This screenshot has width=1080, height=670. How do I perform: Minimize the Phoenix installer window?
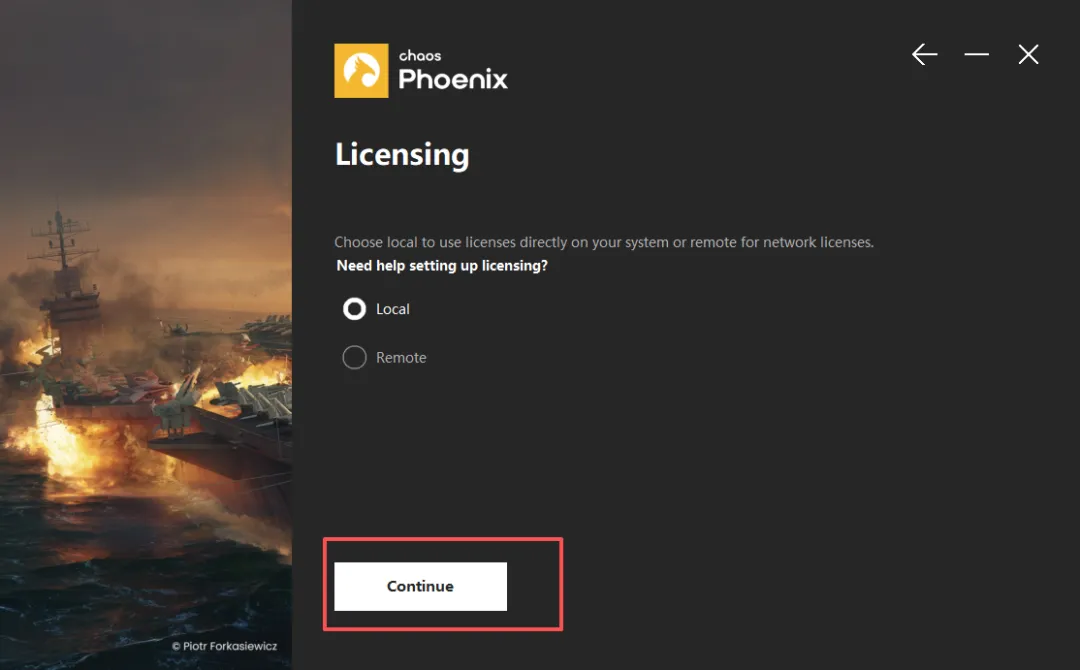pos(976,54)
